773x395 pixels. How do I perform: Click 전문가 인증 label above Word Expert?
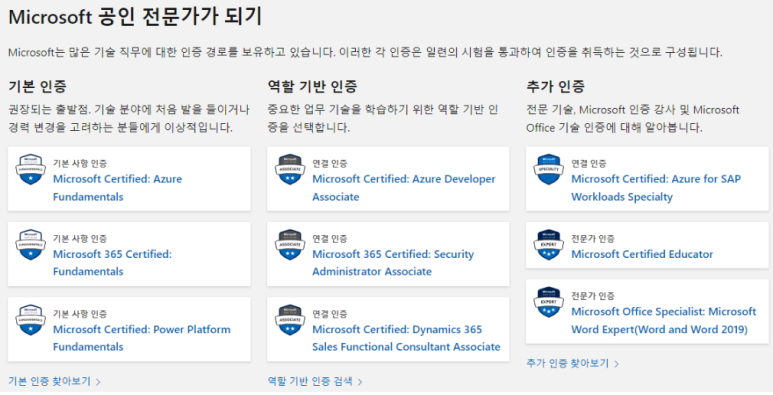coord(593,296)
